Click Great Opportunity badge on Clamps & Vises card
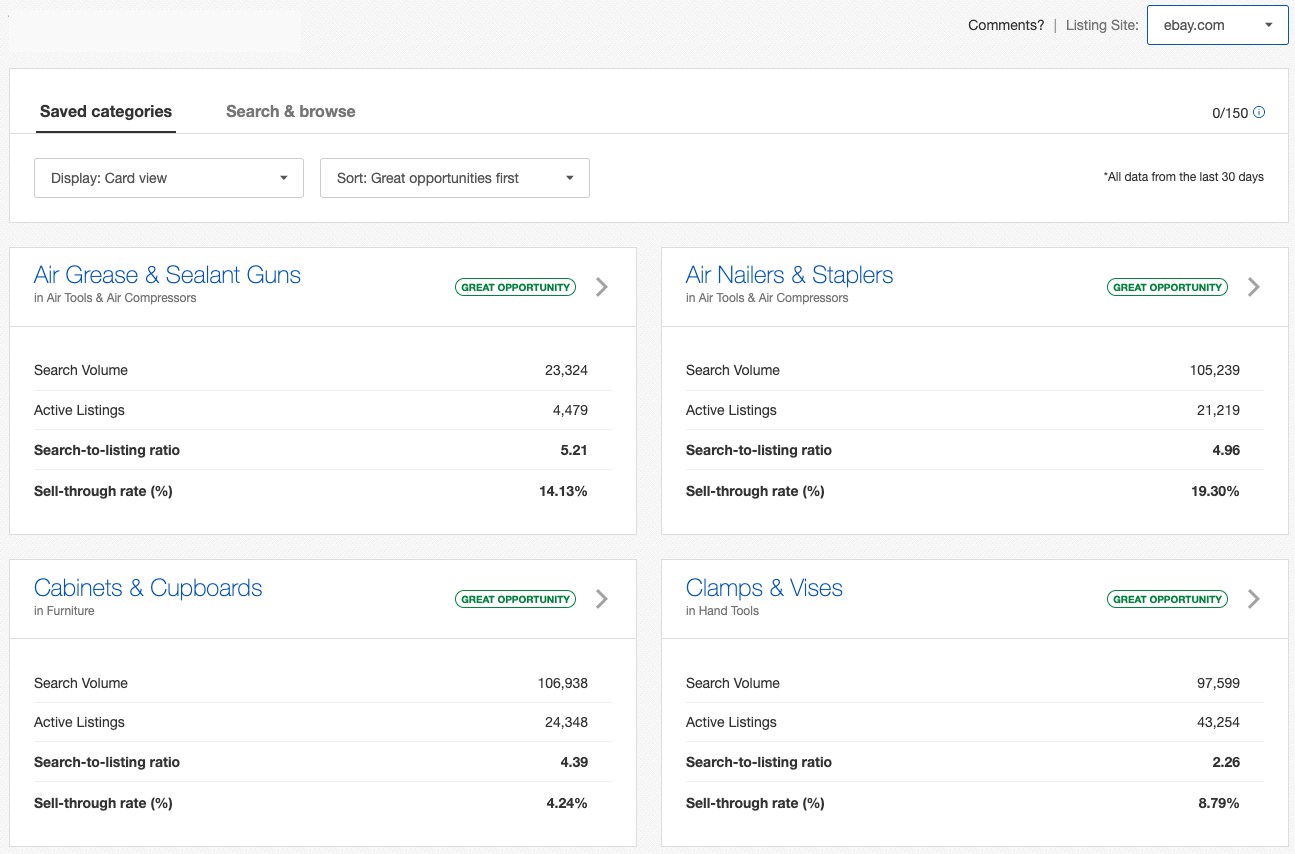 (1168, 599)
